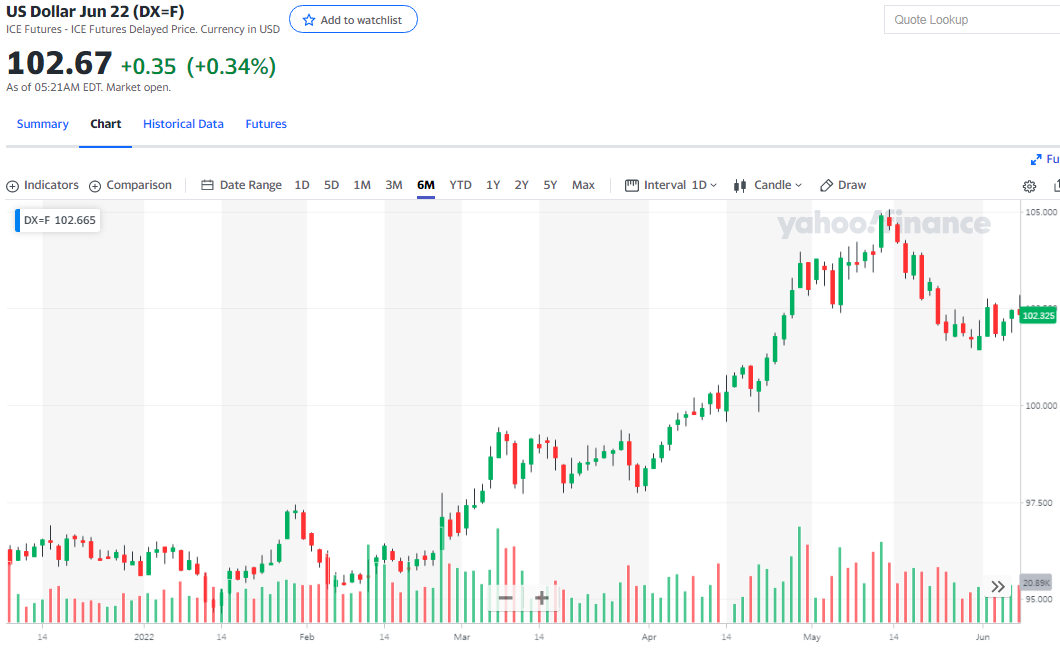Click the Feb date axis label
Image resolution: width=1060 pixels, height=651 pixels.
(x=307, y=637)
